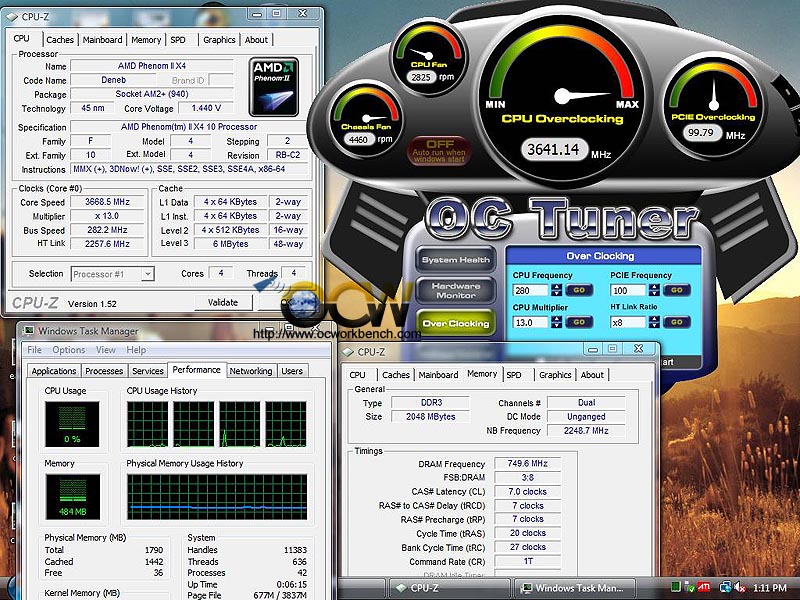Click the CPU Fan gauge in OC Tuner
This screenshot has width=800, height=600.
click(x=428, y=56)
